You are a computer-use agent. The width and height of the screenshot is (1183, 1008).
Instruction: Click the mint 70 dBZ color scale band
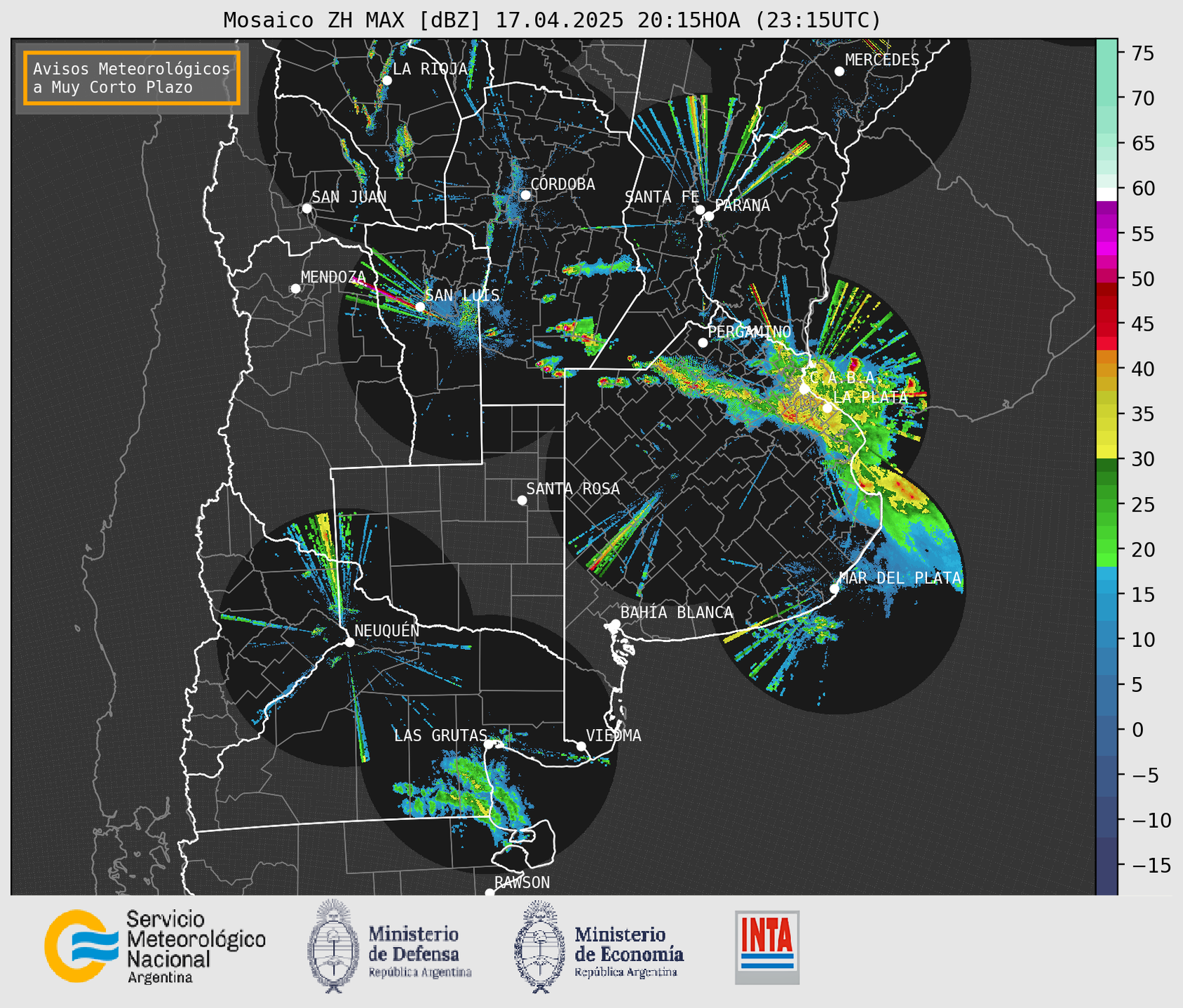1107,98
